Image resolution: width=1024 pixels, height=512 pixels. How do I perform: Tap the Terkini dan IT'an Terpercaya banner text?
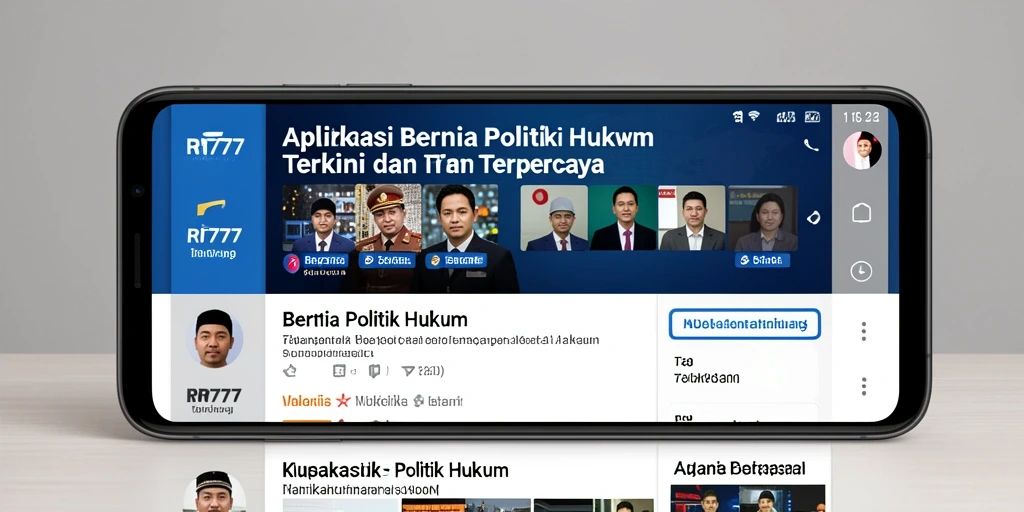(443, 165)
